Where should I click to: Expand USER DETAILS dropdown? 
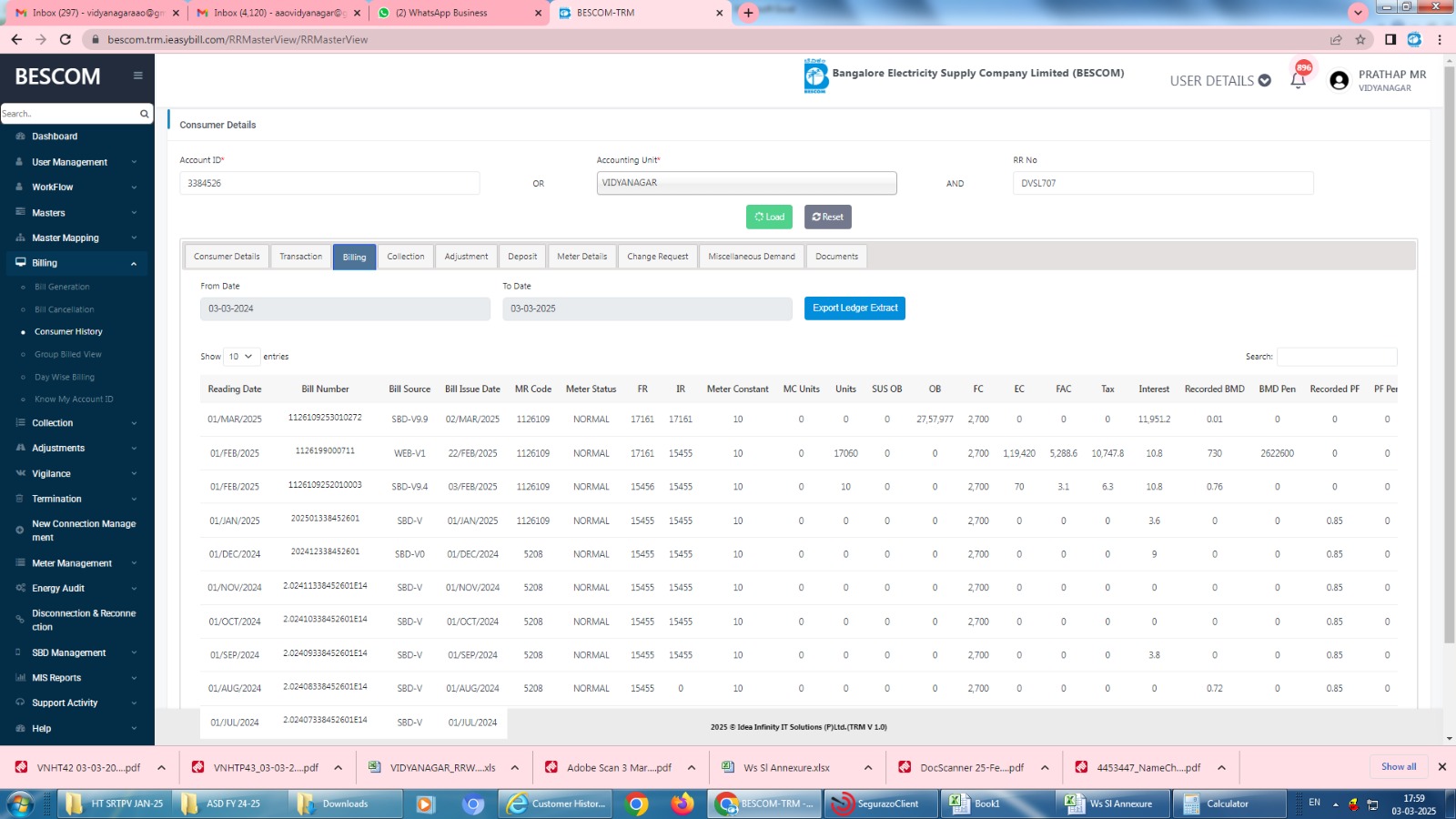point(1220,81)
